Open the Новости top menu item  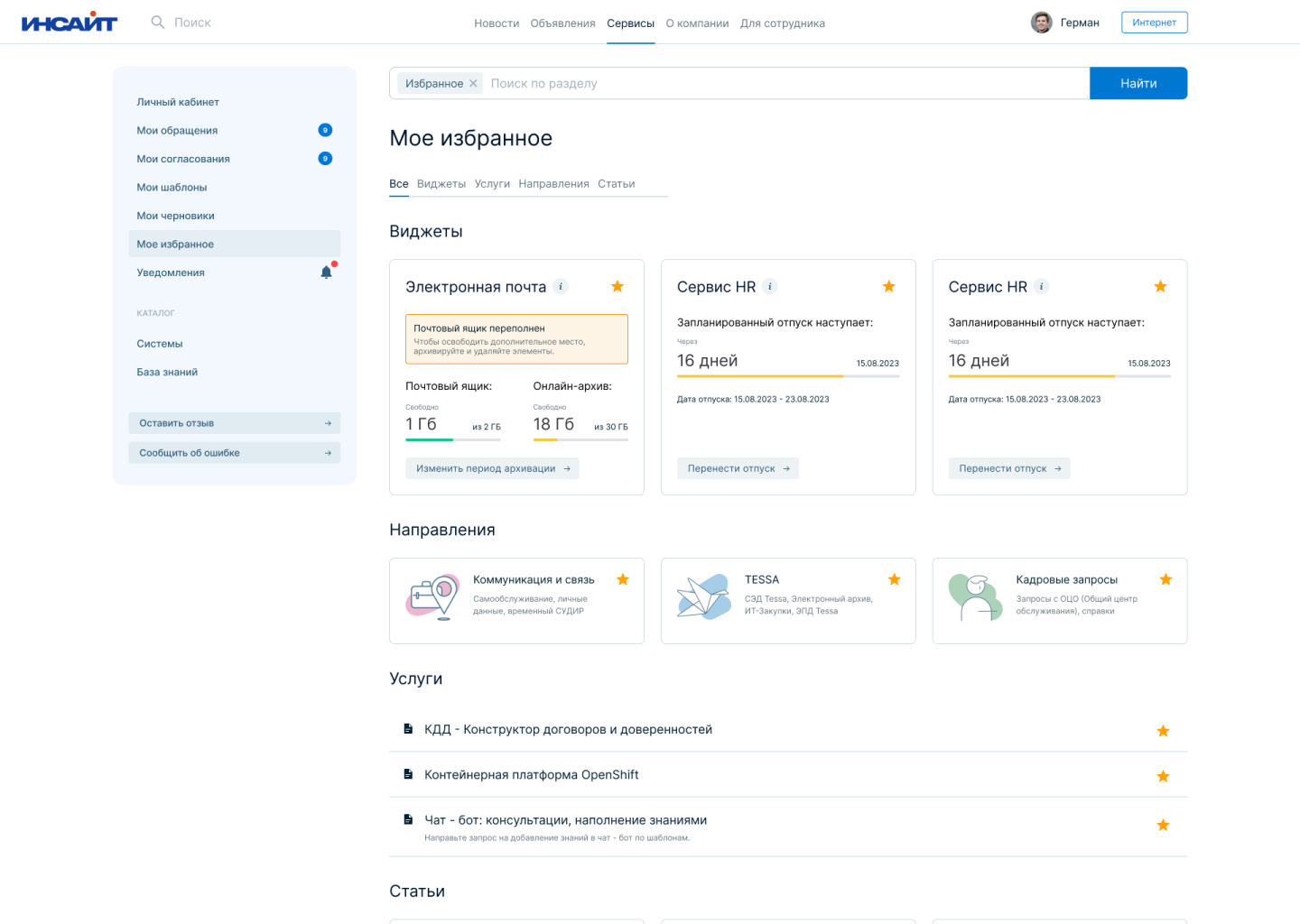[x=497, y=23]
